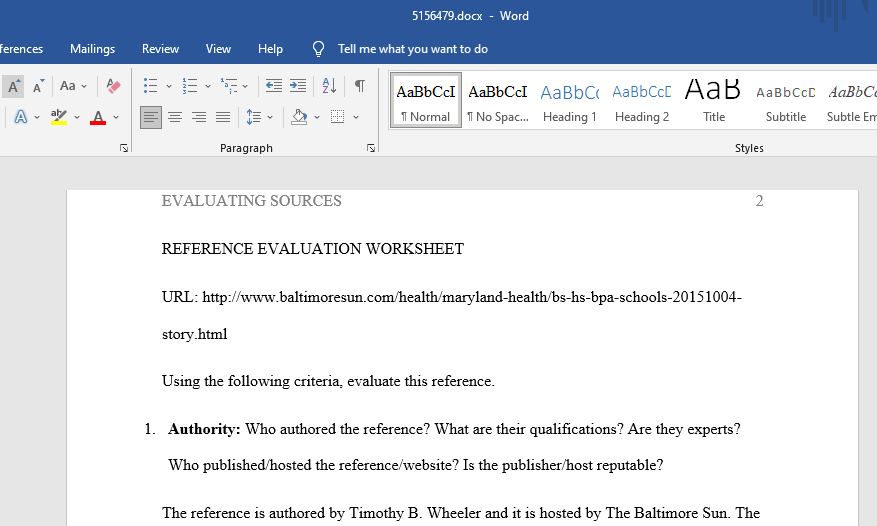The width and height of the screenshot is (877, 526).
Task: Toggle Center paragraph alignment
Action: [x=175, y=117]
